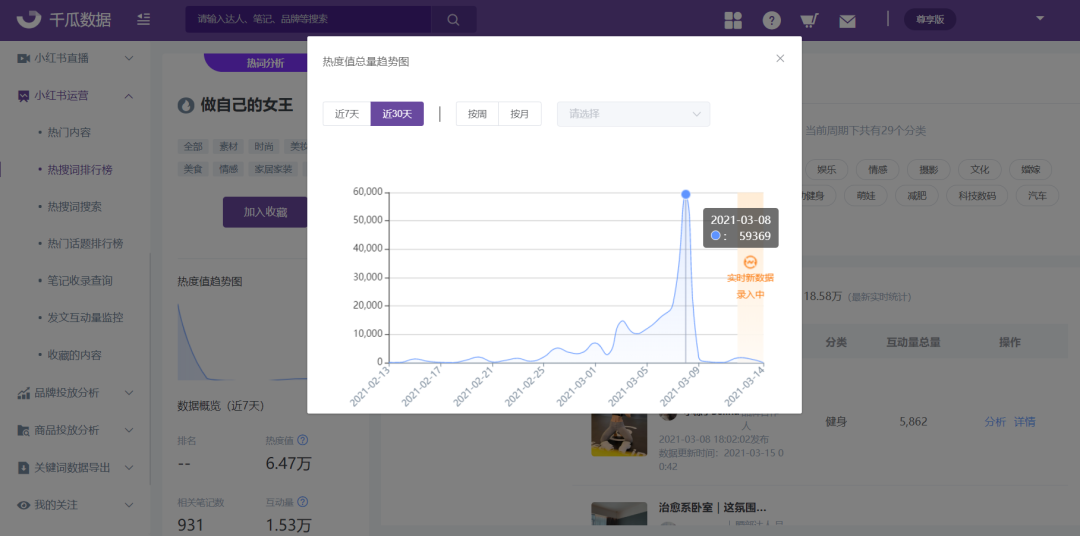This screenshot has width=1080, height=536.
Task: Click the 详情 link in the table row
Action: tap(1025, 422)
